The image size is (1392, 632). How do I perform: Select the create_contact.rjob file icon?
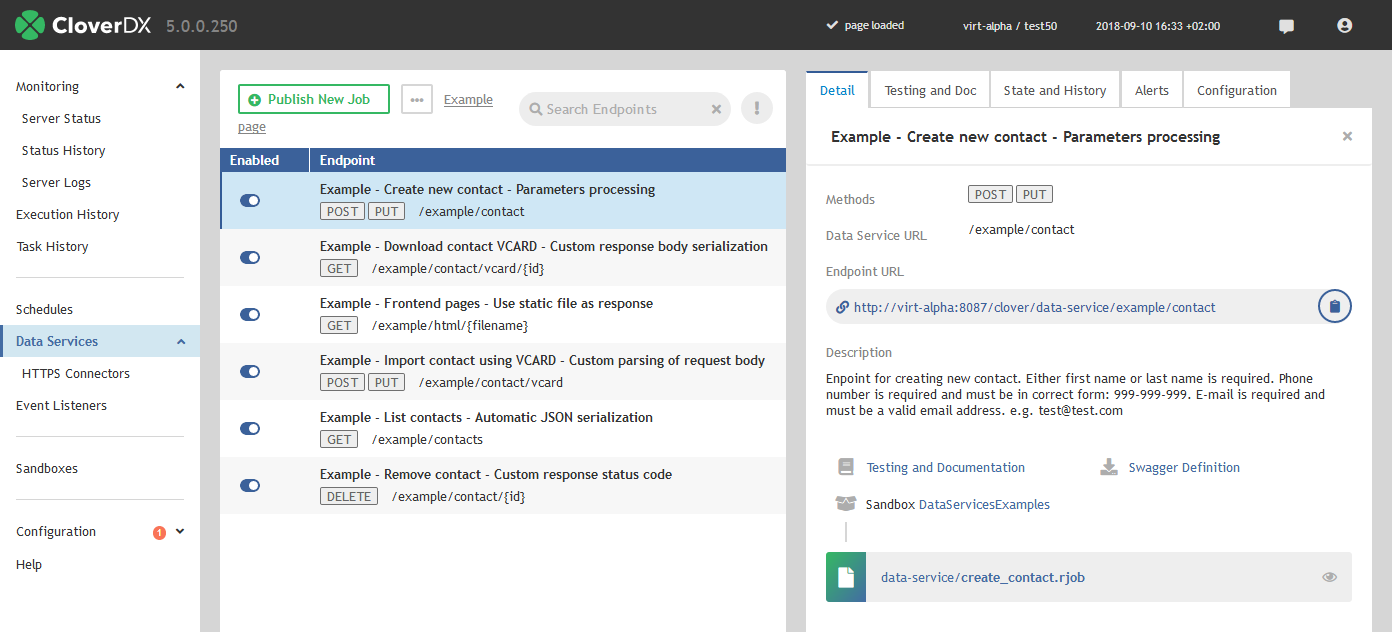(845, 577)
